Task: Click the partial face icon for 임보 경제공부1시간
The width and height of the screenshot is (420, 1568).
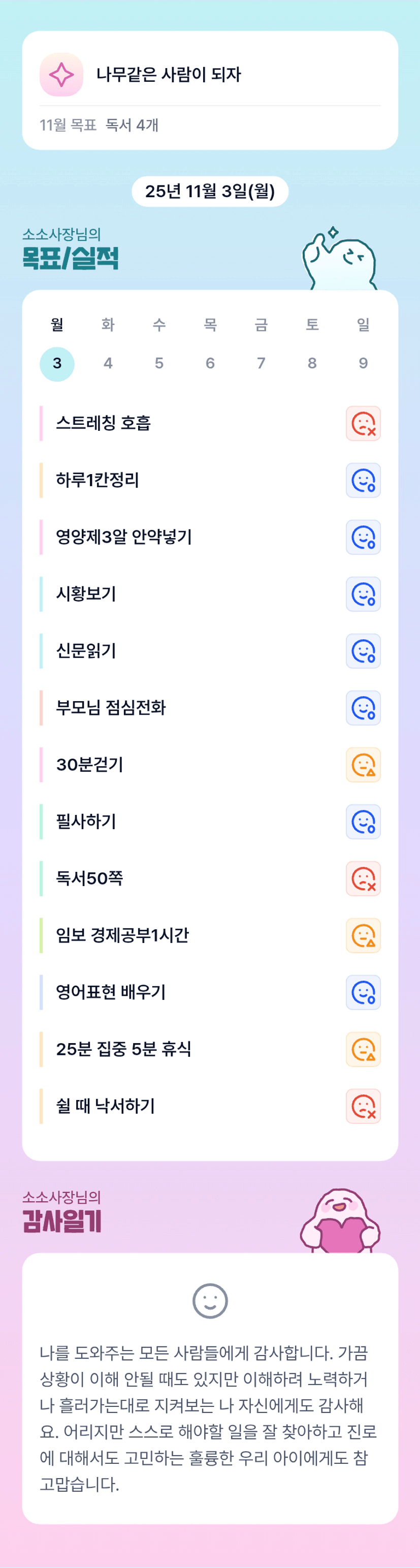Action: [x=364, y=935]
